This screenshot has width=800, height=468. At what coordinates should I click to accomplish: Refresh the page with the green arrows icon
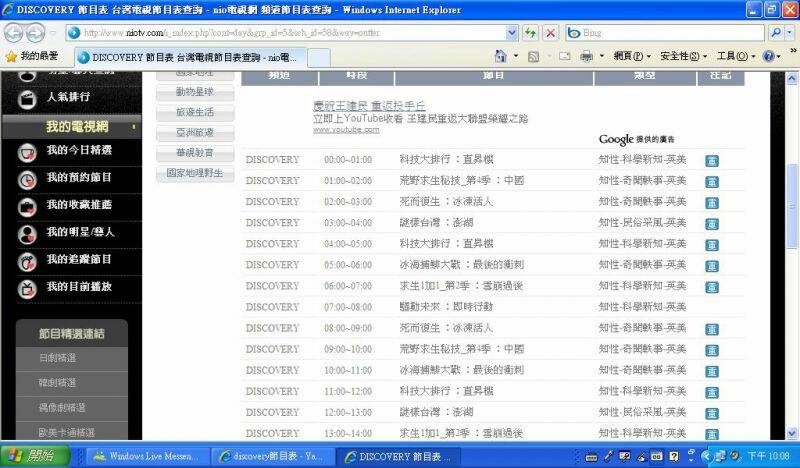click(531, 33)
